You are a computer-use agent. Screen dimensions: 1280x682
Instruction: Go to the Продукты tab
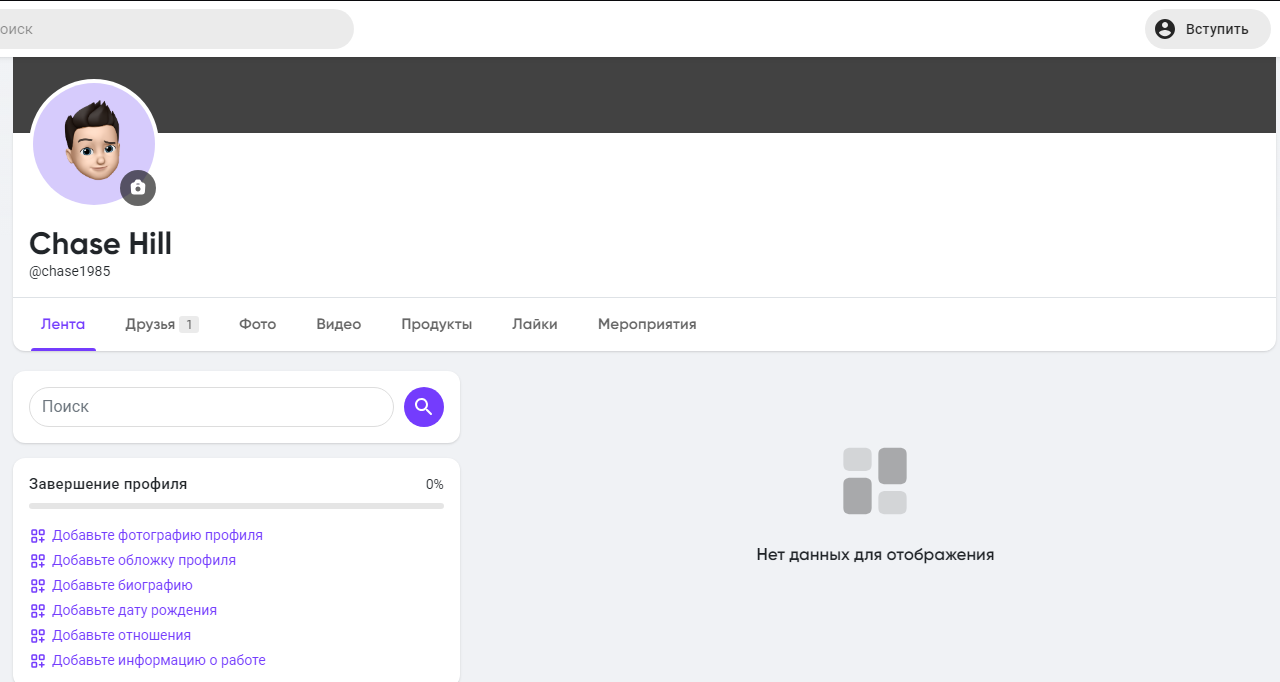click(x=436, y=324)
